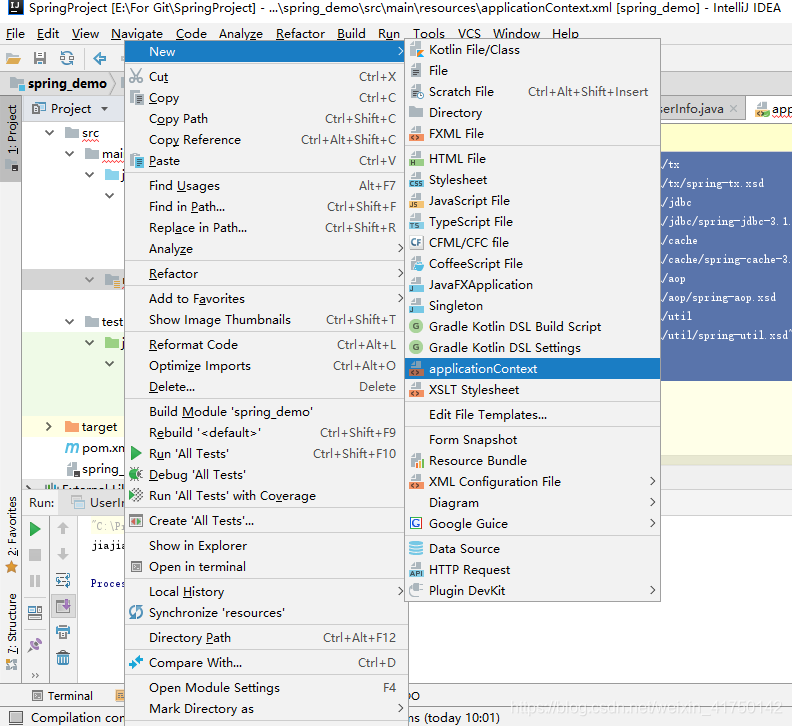The height and width of the screenshot is (726, 792).
Task: Choose HTML File in New submenu
Action: (x=532, y=159)
